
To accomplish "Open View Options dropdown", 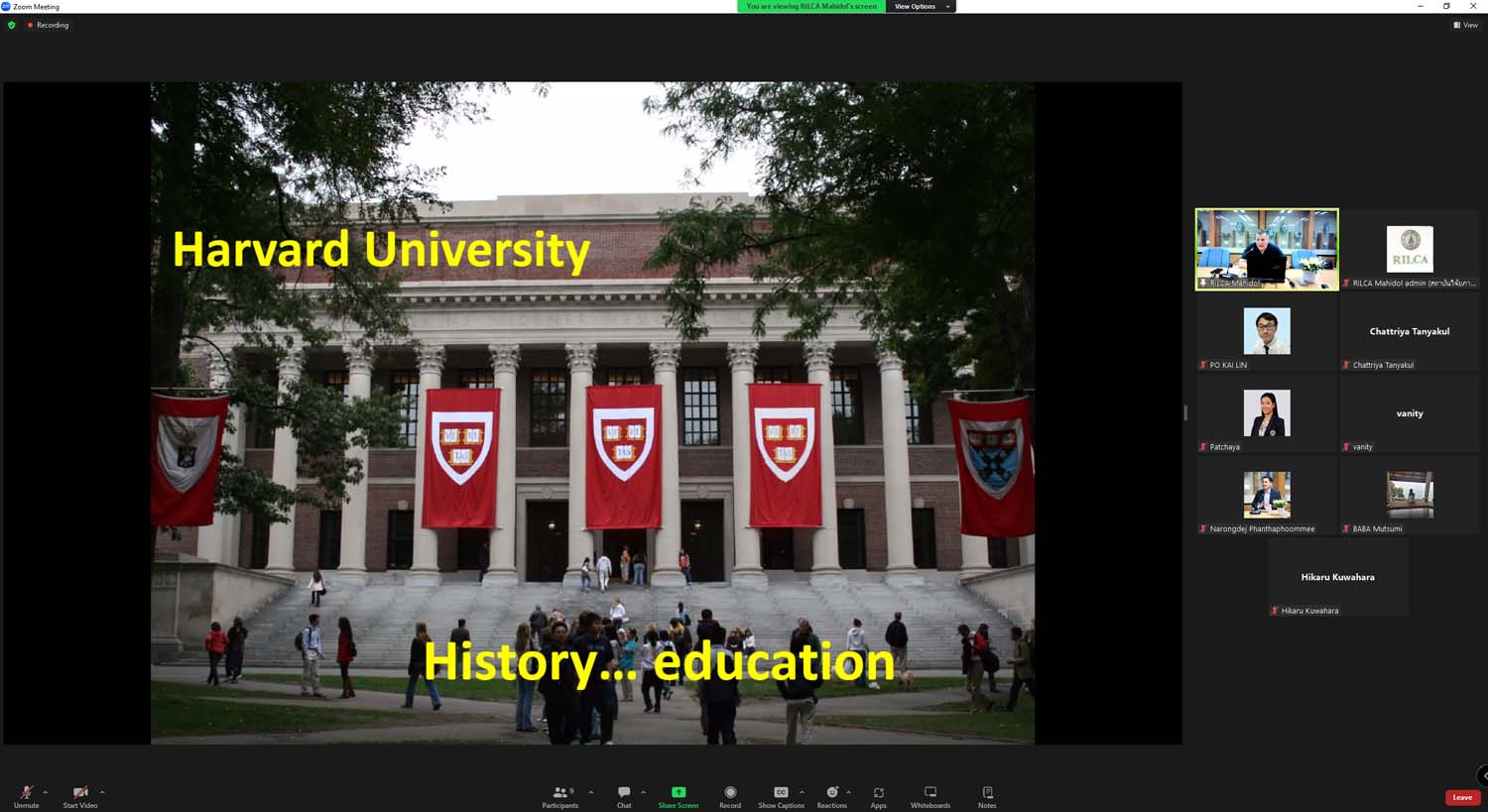I will coord(921,6).
